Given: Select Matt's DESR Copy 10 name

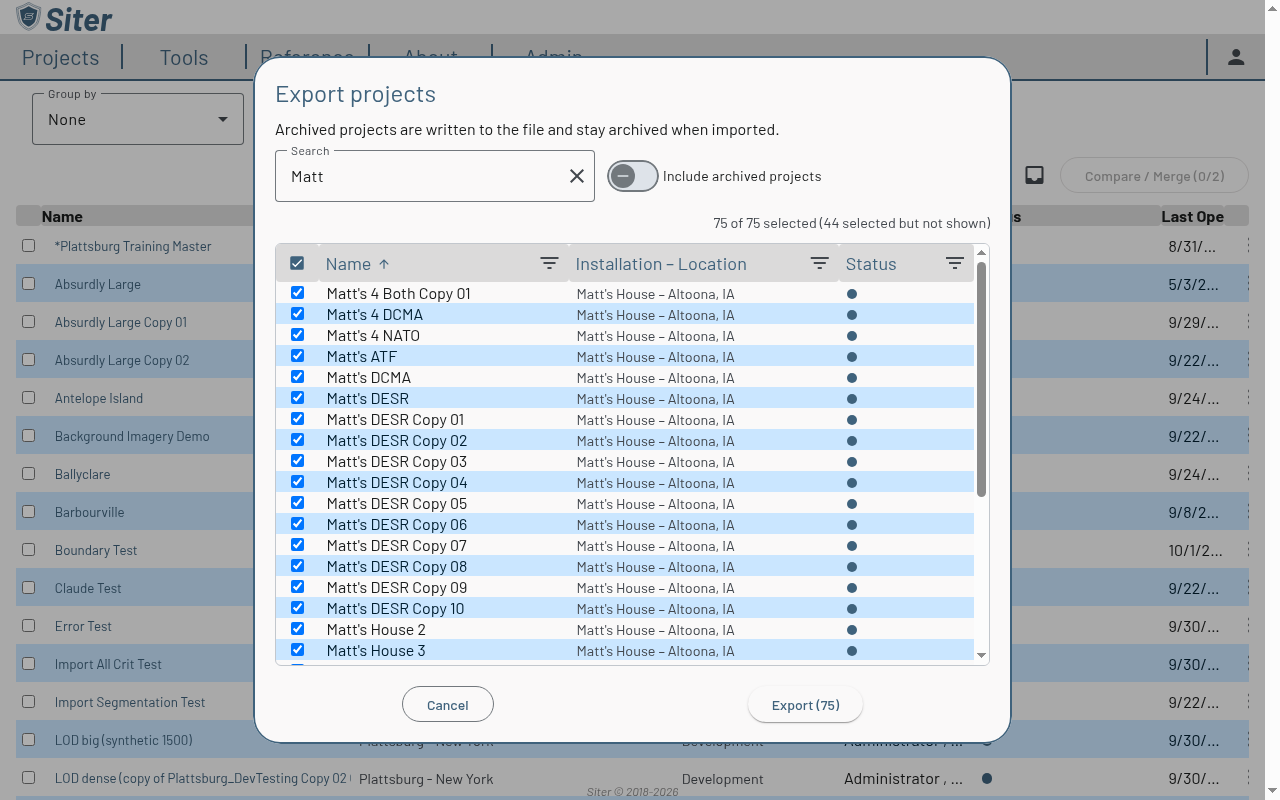Looking at the screenshot, I should pos(395,609).
